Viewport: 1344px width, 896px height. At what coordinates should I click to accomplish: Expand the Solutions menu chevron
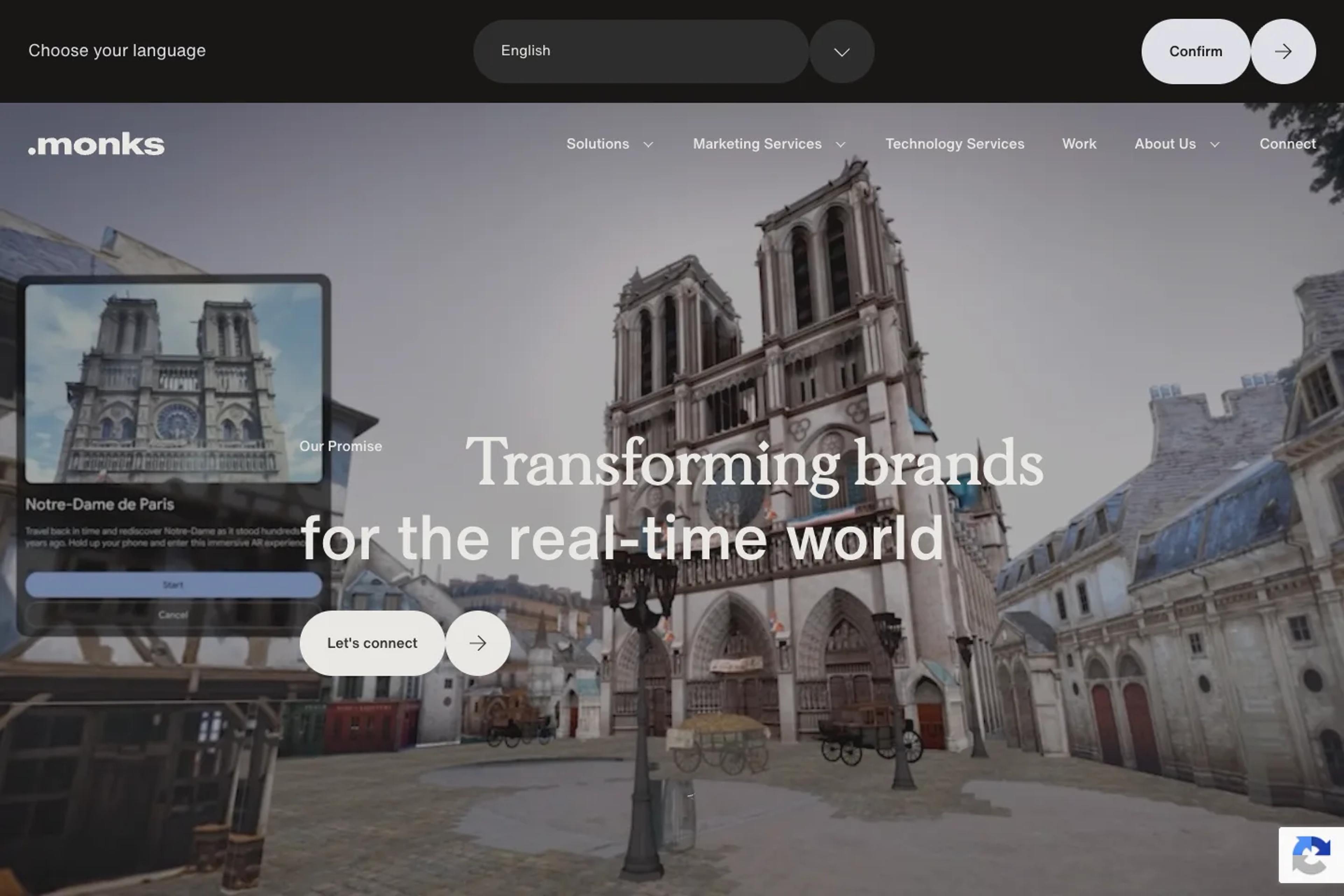(648, 145)
